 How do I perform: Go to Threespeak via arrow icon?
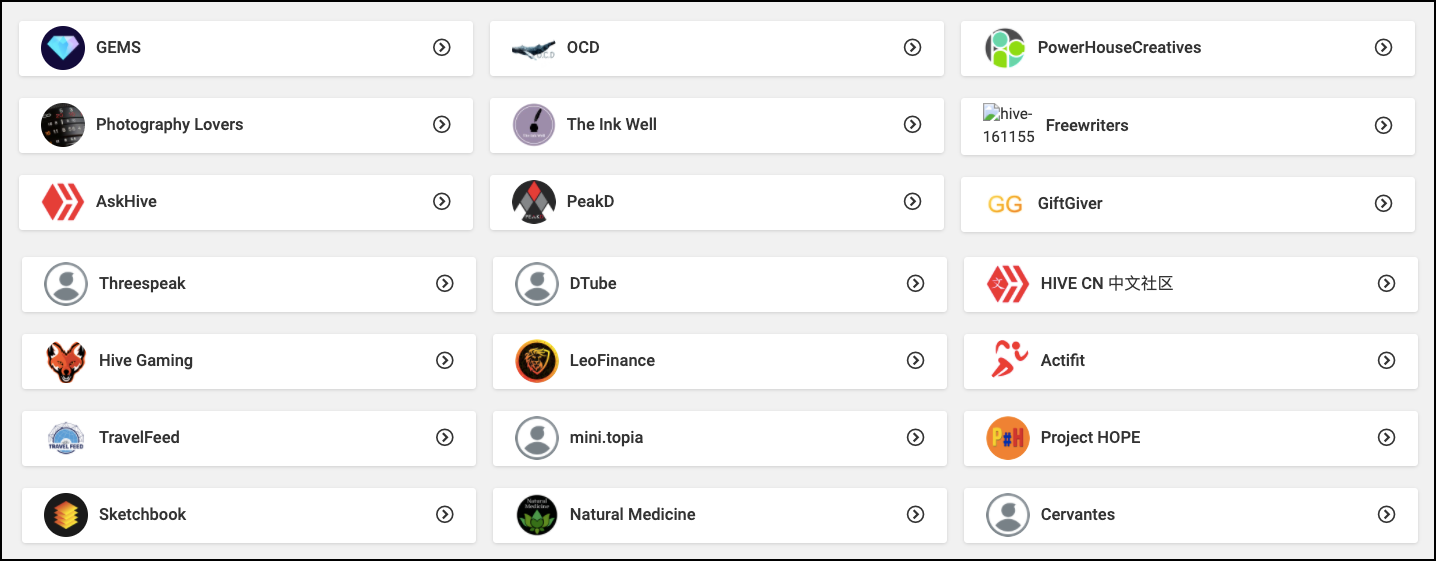pos(445,283)
